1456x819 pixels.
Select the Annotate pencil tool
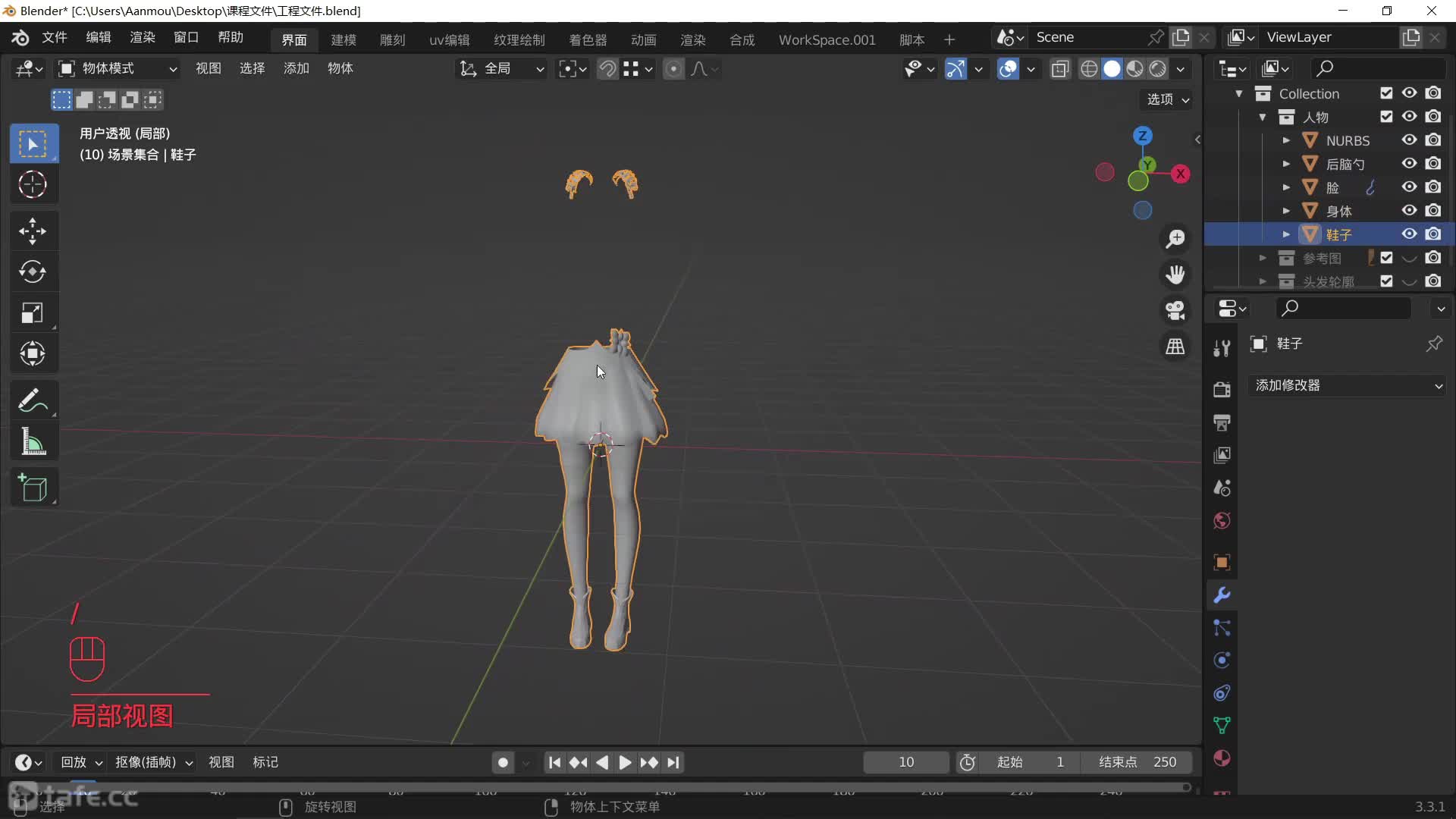(33, 400)
